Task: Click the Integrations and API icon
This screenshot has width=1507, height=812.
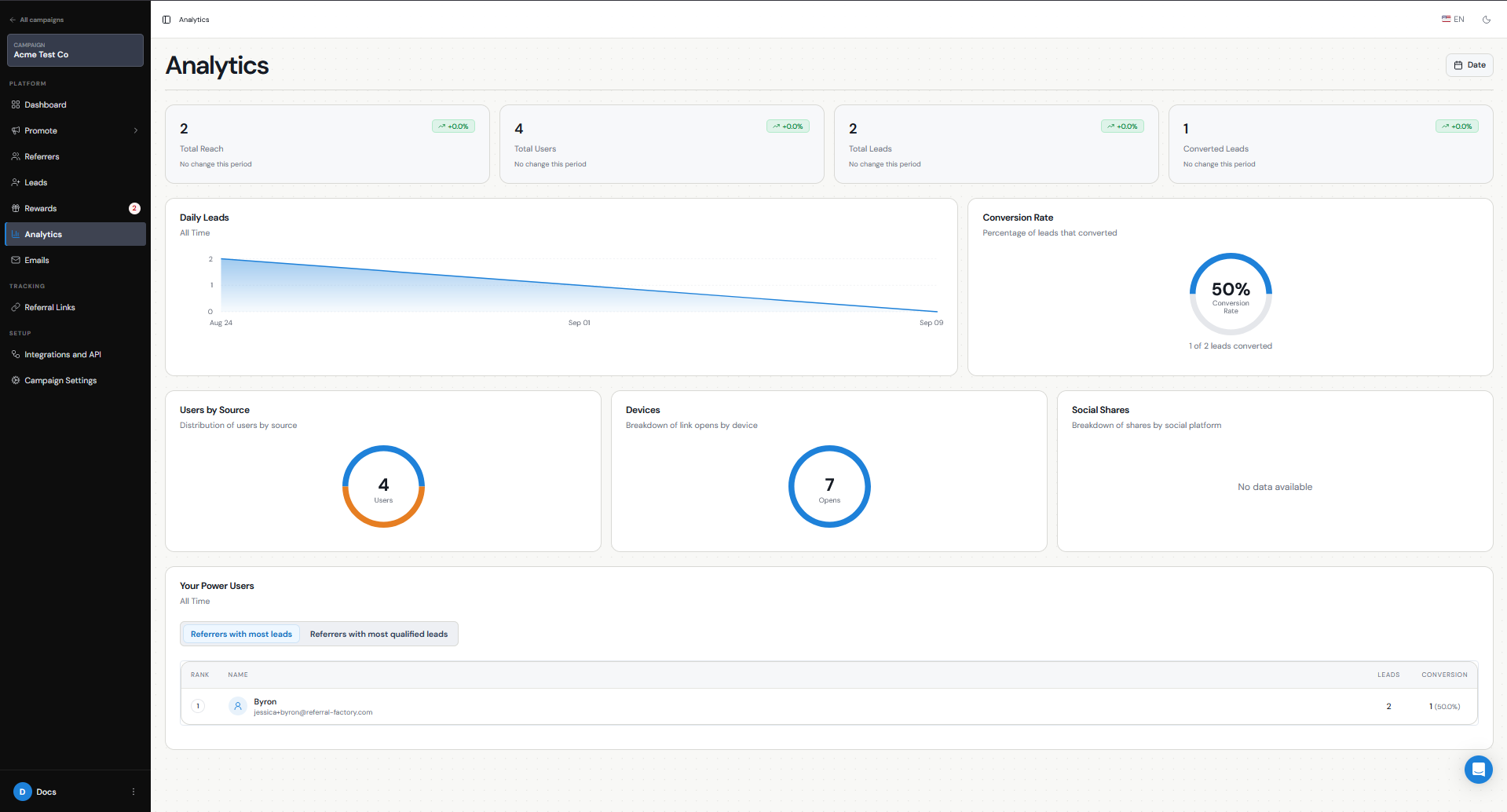Action: tap(16, 354)
